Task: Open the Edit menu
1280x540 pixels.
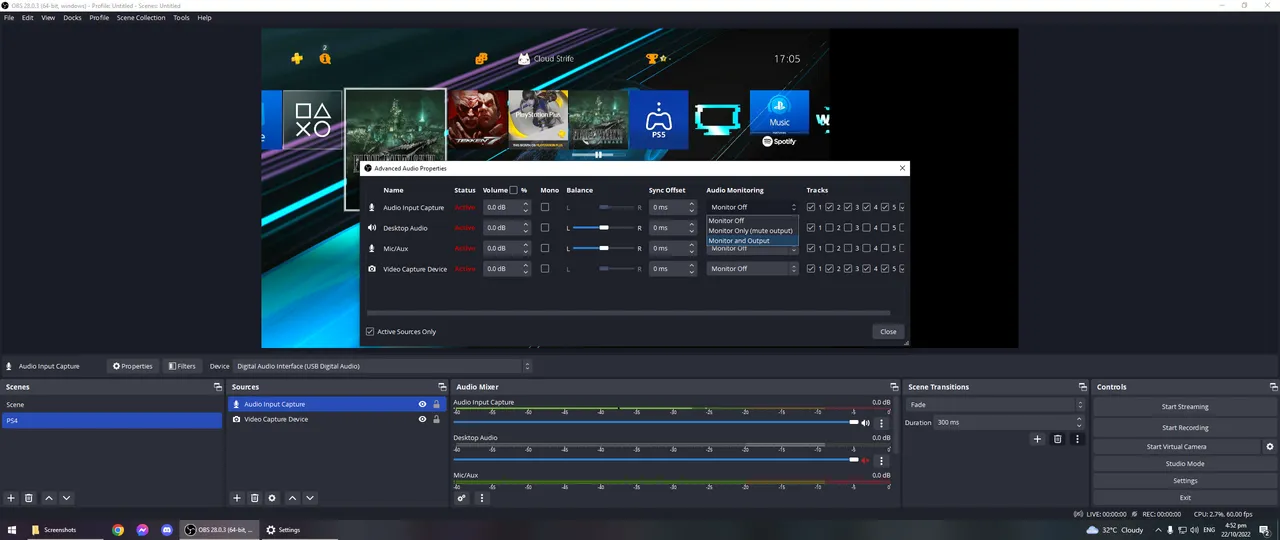Action: (27, 18)
